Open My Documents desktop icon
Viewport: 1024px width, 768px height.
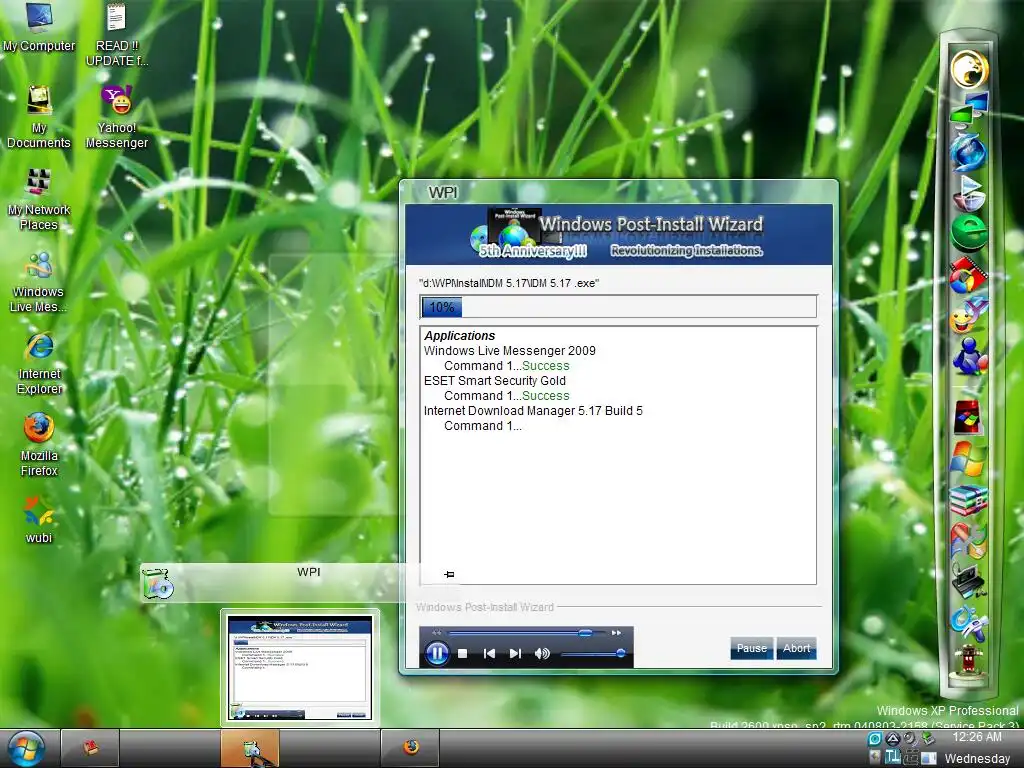pyautogui.click(x=39, y=118)
